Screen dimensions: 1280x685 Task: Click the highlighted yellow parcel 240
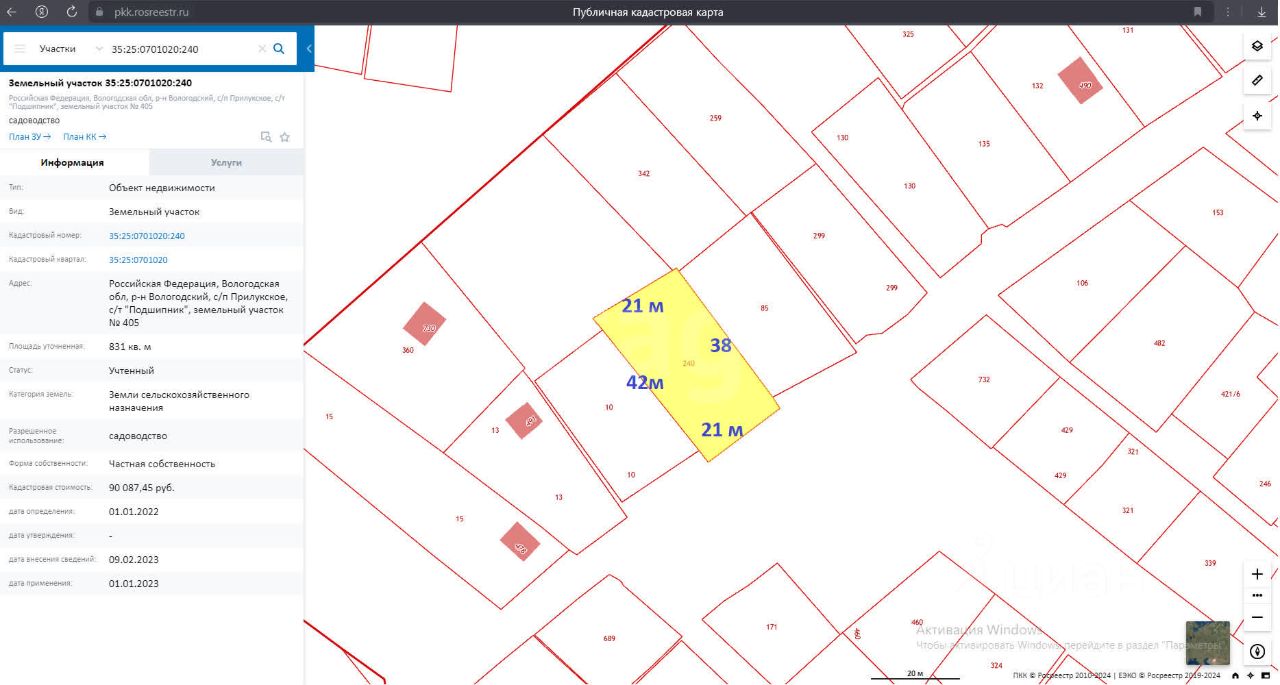click(688, 364)
